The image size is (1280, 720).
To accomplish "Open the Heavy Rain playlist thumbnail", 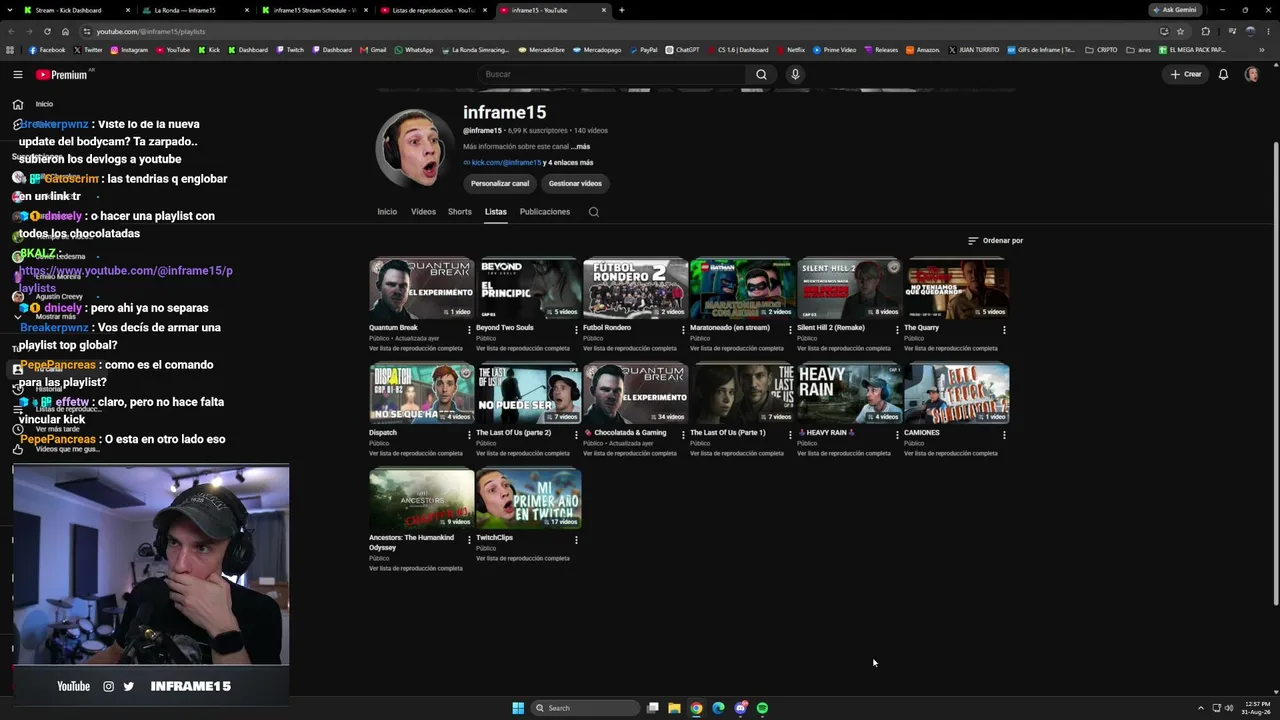I will point(850,393).
